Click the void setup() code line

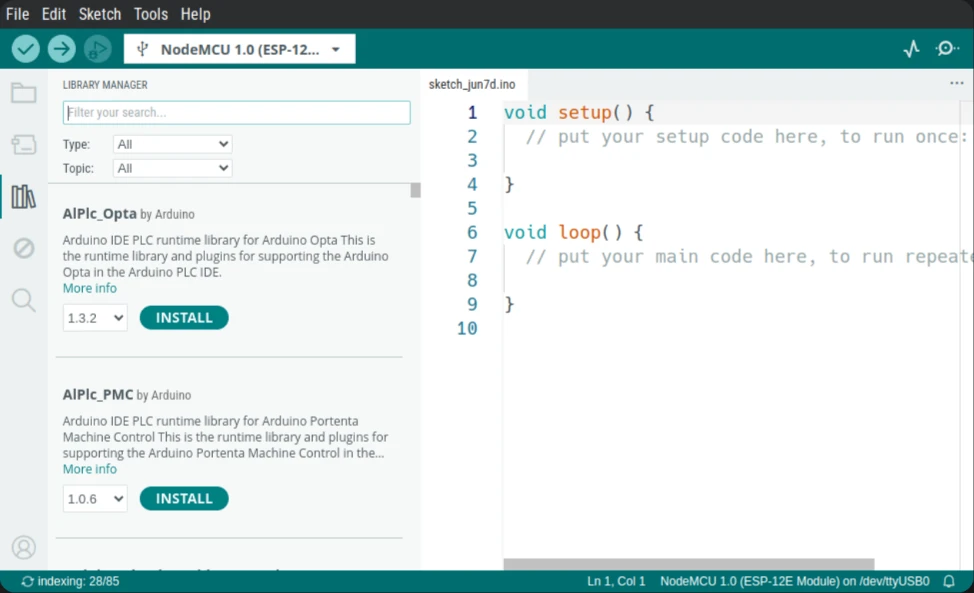[x=578, y=112]
